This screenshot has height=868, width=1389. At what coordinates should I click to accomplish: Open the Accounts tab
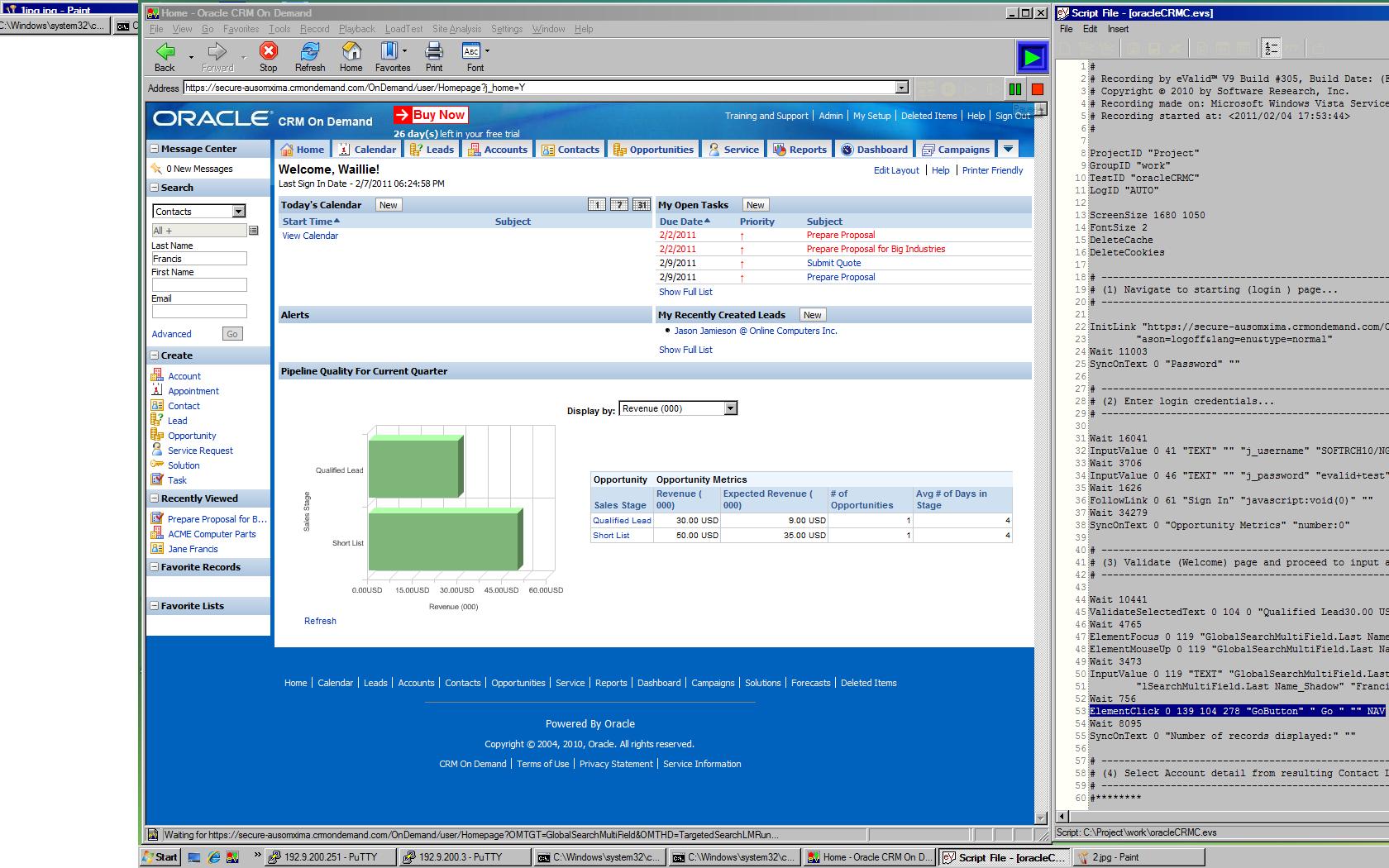point(498,150)
